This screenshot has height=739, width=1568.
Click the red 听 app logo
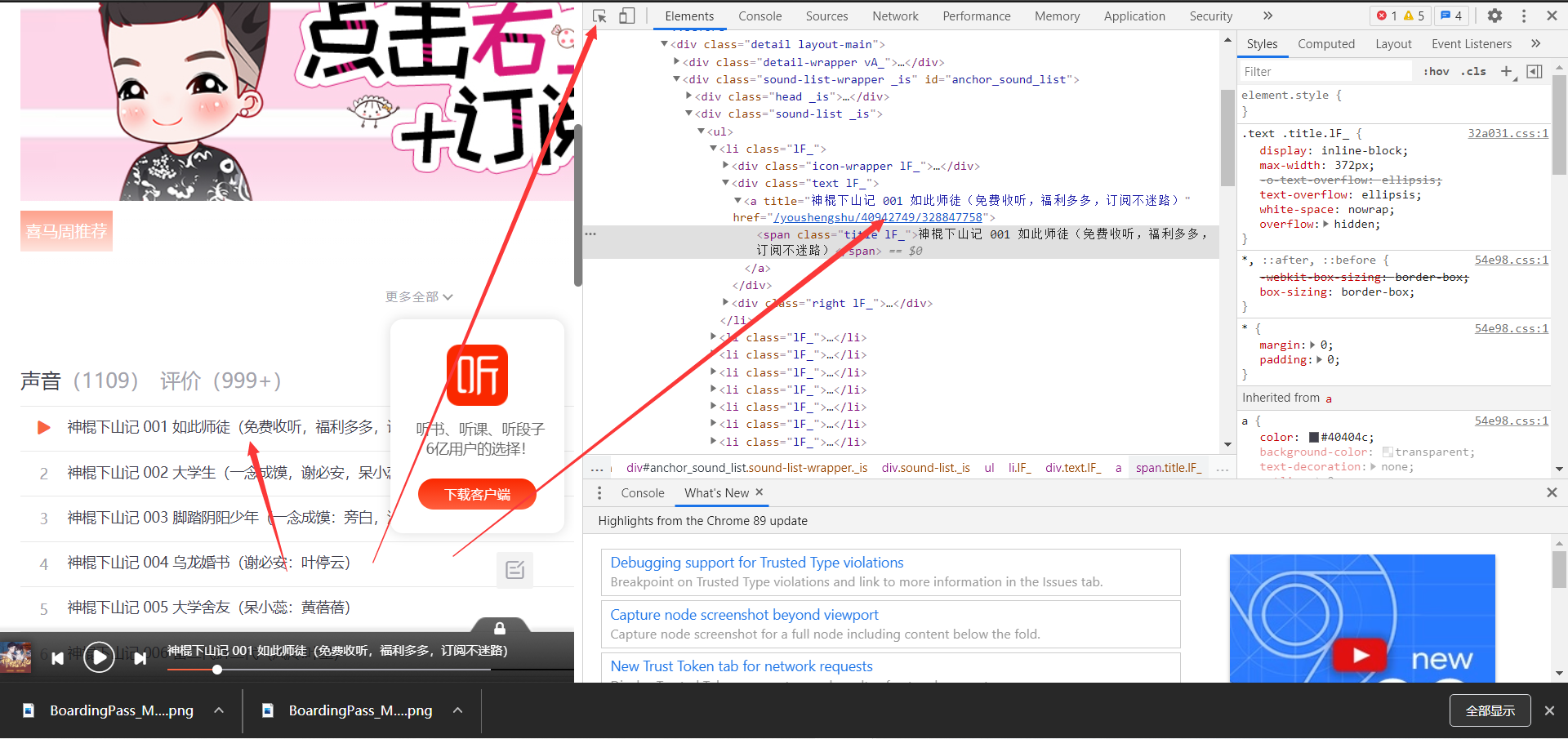(x=477, y=375)
